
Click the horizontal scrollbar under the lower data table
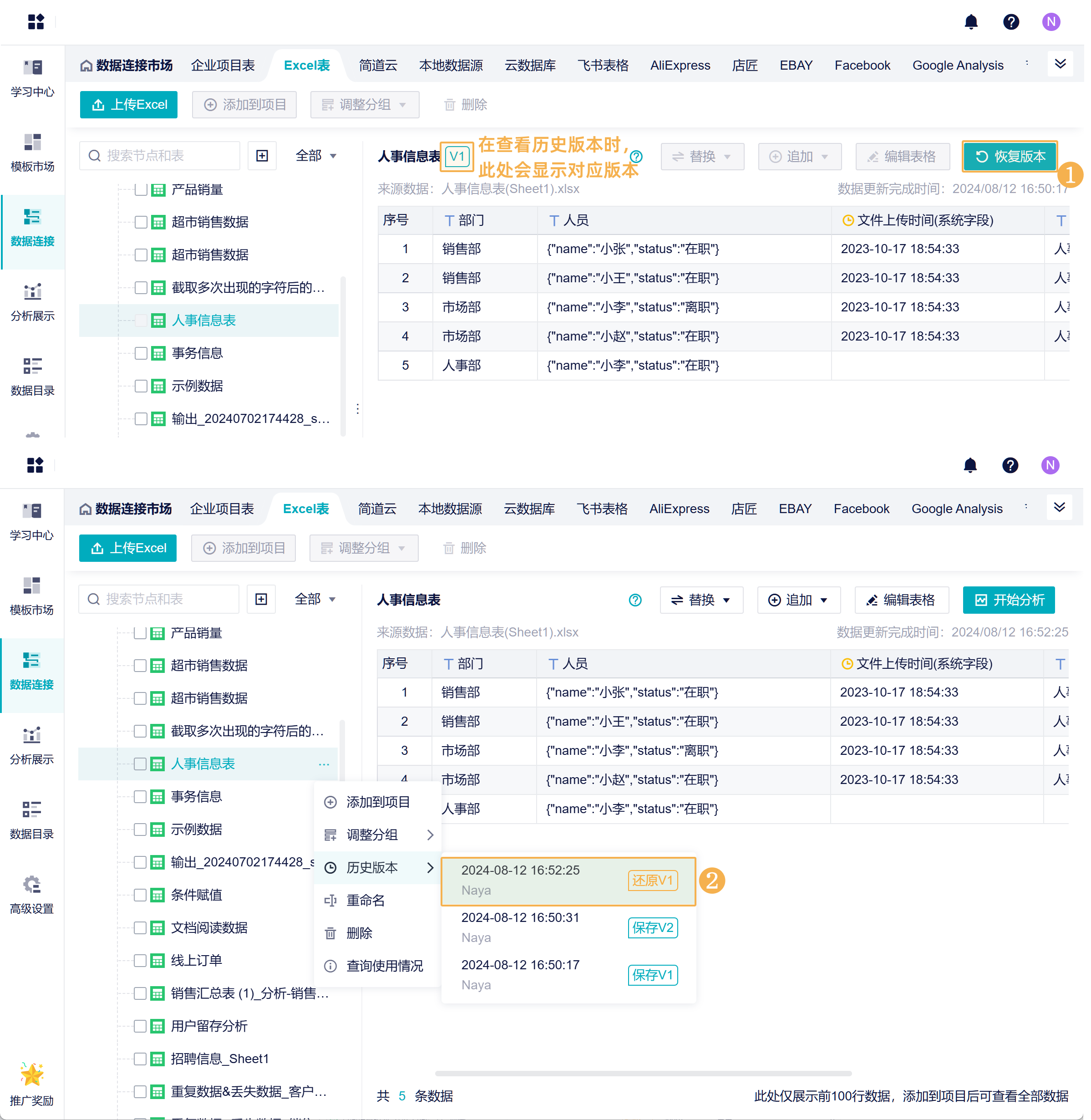pyautogui.click(x=644, y=1073)
